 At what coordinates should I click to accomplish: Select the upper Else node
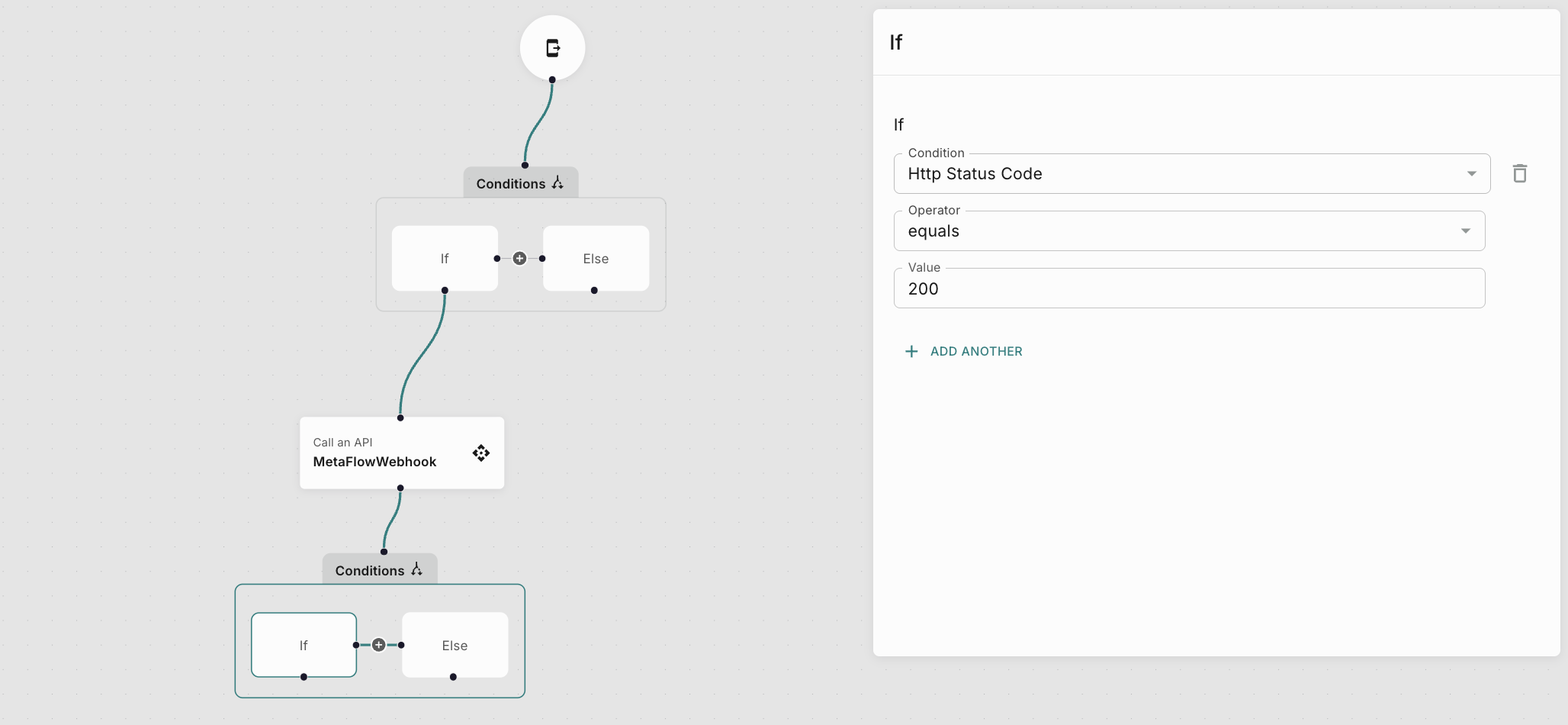pyautogui.click(x=596, y=259)
